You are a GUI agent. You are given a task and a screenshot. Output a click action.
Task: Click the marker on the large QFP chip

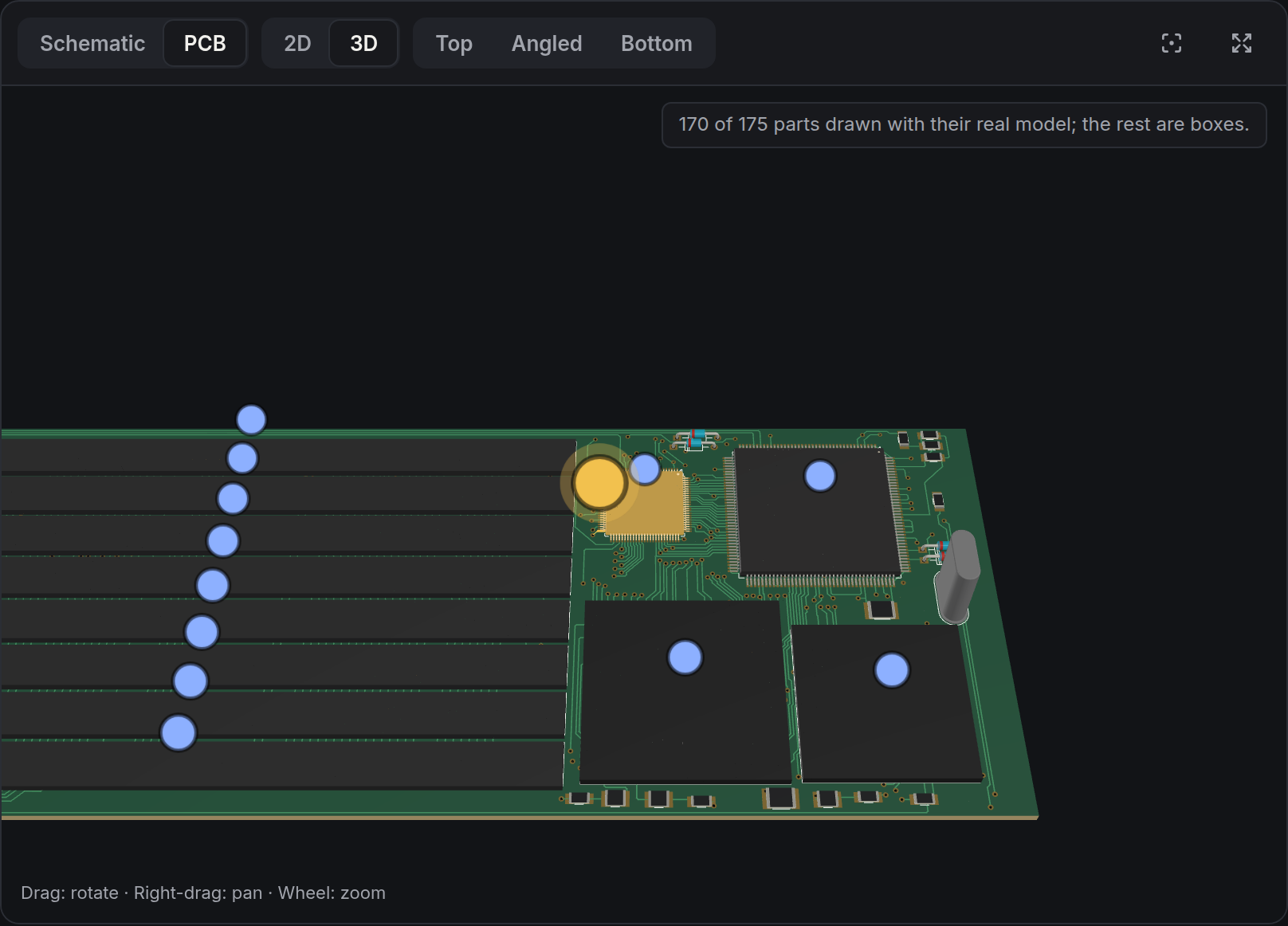pyautogui.click(x=820, y=477)
